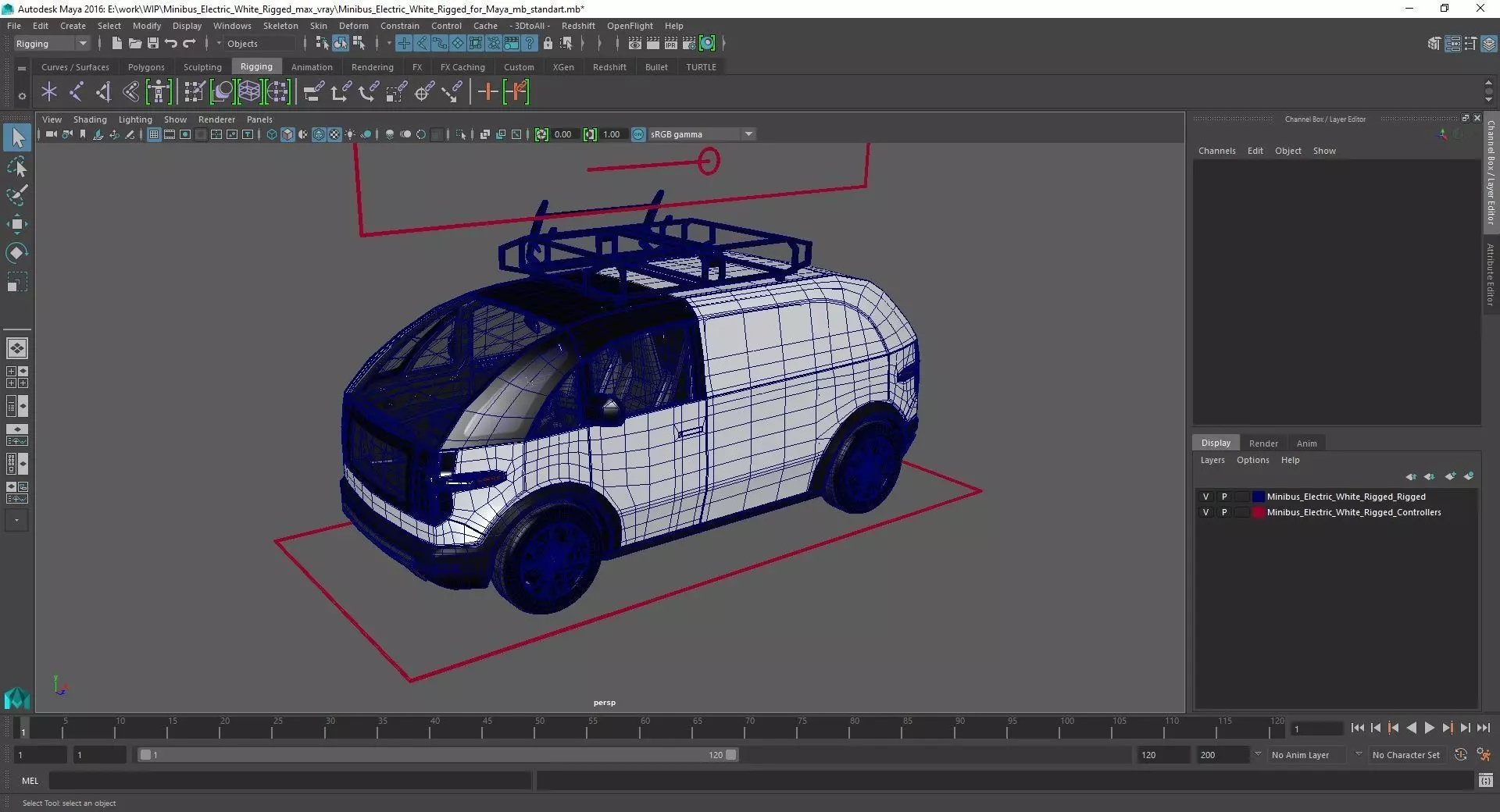Click the Save Scene icon
This screenshot has width=1500, height=812.
153,44
